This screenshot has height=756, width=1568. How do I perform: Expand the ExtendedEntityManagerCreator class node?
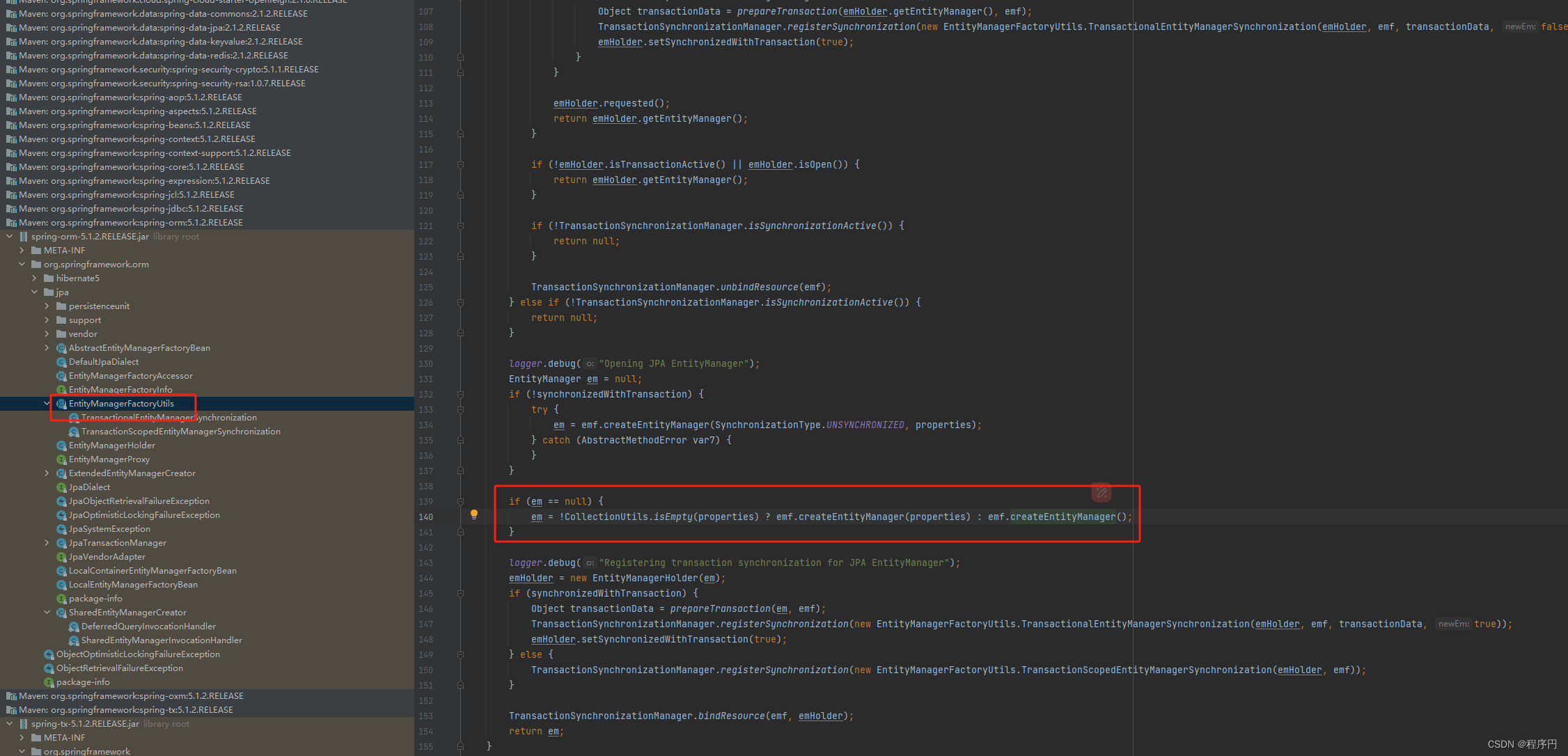click(x=47, y=473)
